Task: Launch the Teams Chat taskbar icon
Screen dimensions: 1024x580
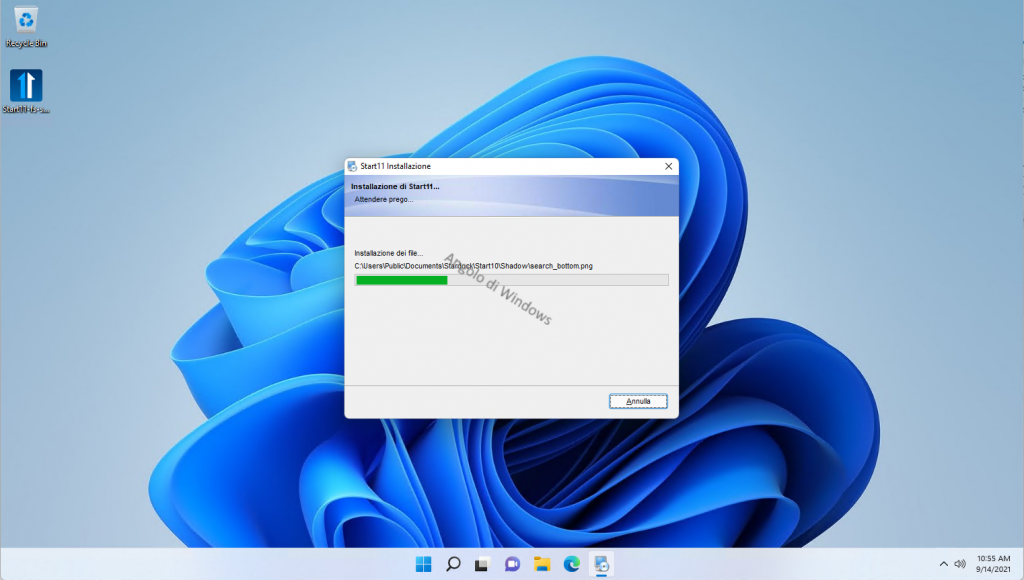Action: pyautogui.click(x=512, y=564)
